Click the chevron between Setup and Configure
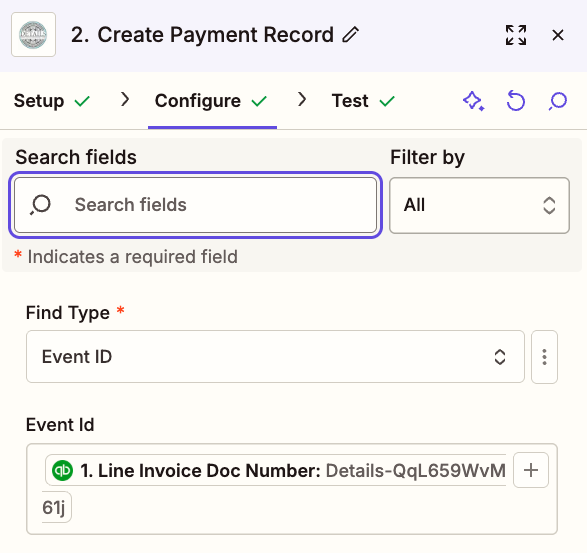The width and height of the screenshot is (587, 553). pos(125,100)
